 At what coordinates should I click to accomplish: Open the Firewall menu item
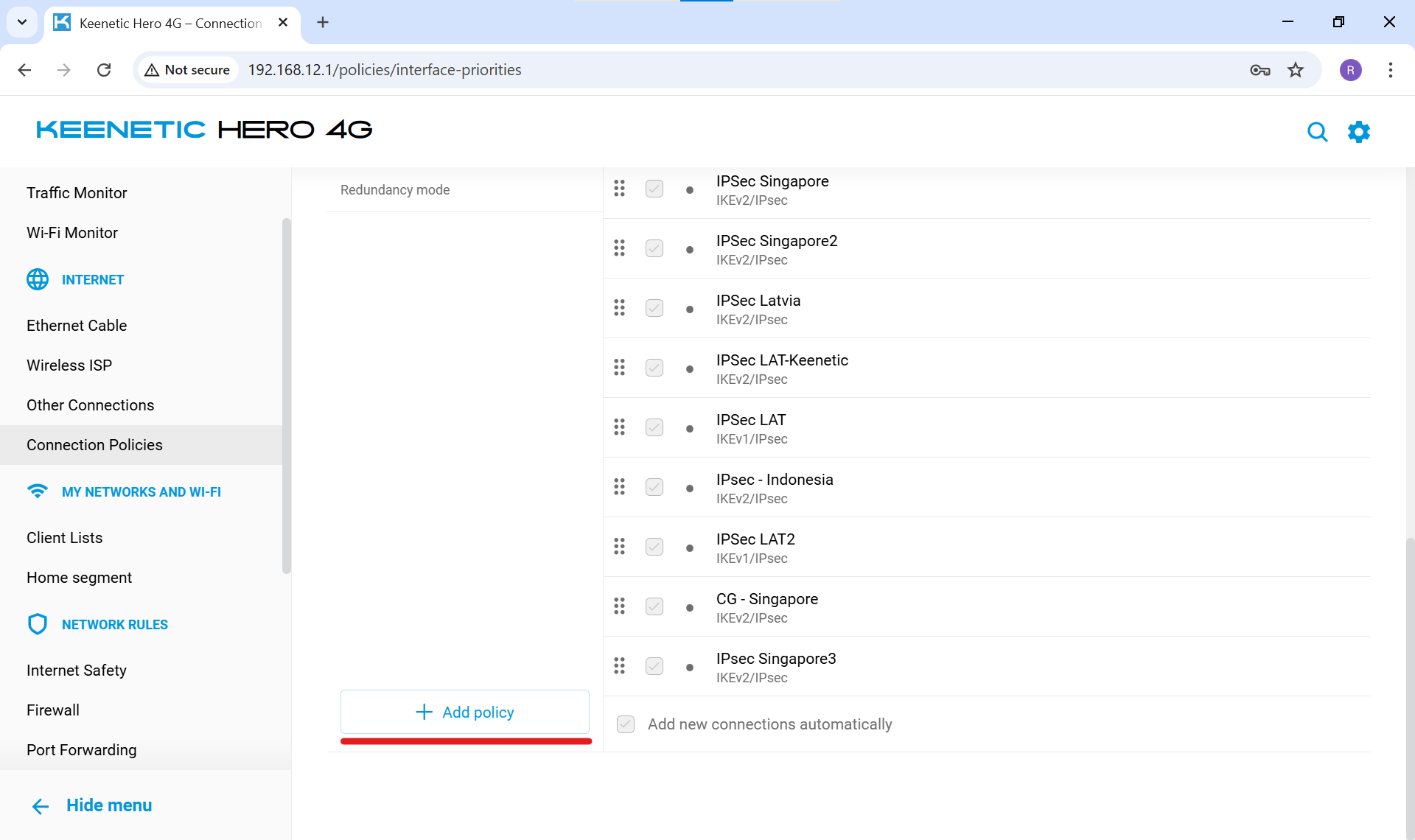(x=53, y=710)
